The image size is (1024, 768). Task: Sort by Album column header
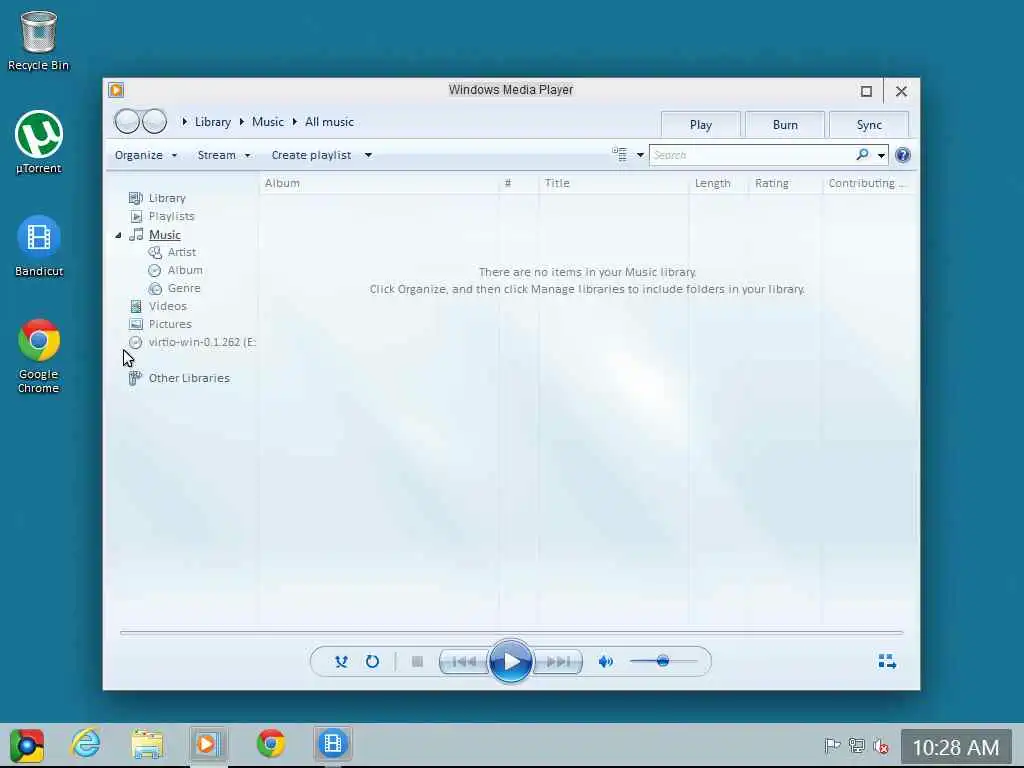coord(379,184)
